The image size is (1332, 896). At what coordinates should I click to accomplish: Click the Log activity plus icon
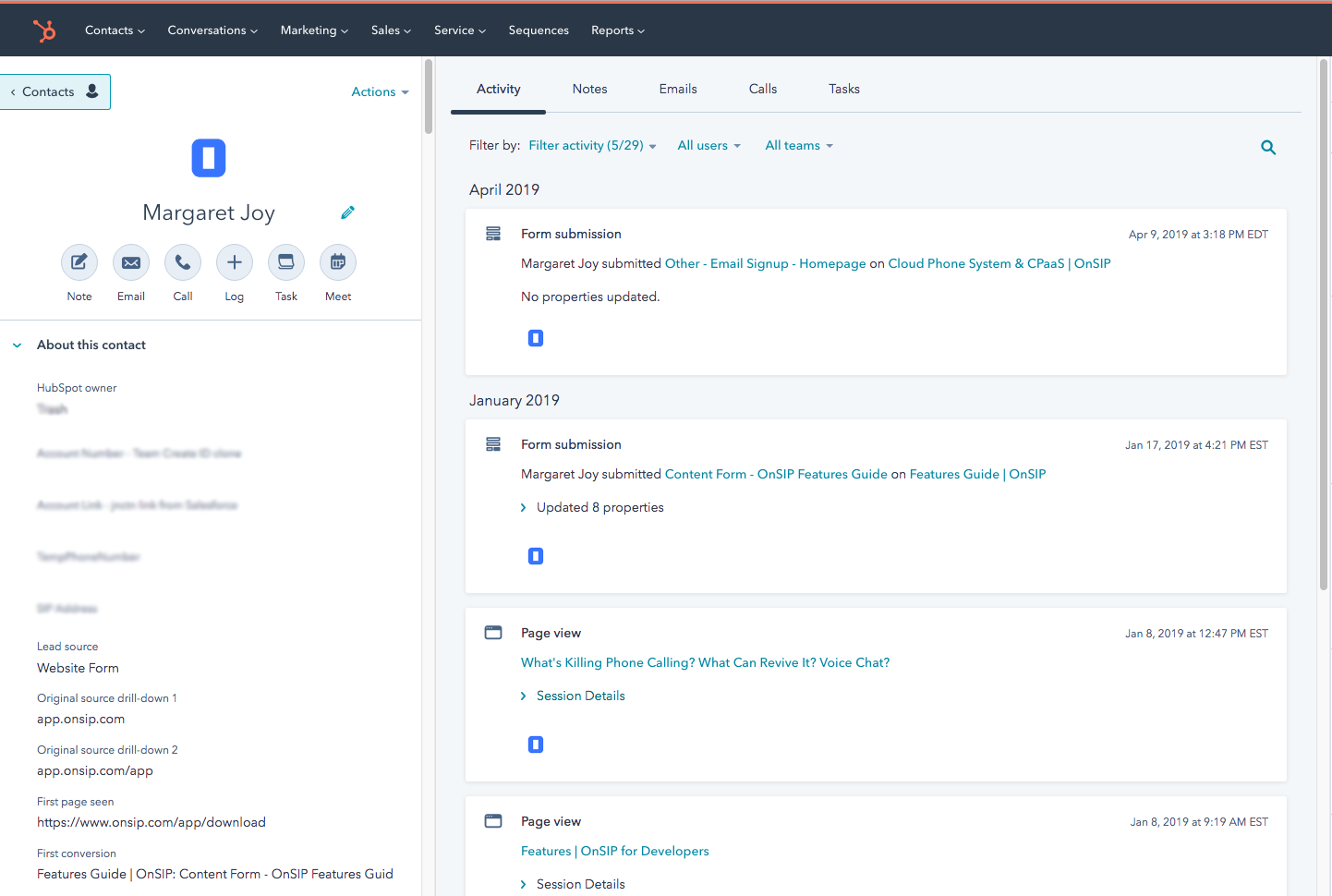coord(235,263)
